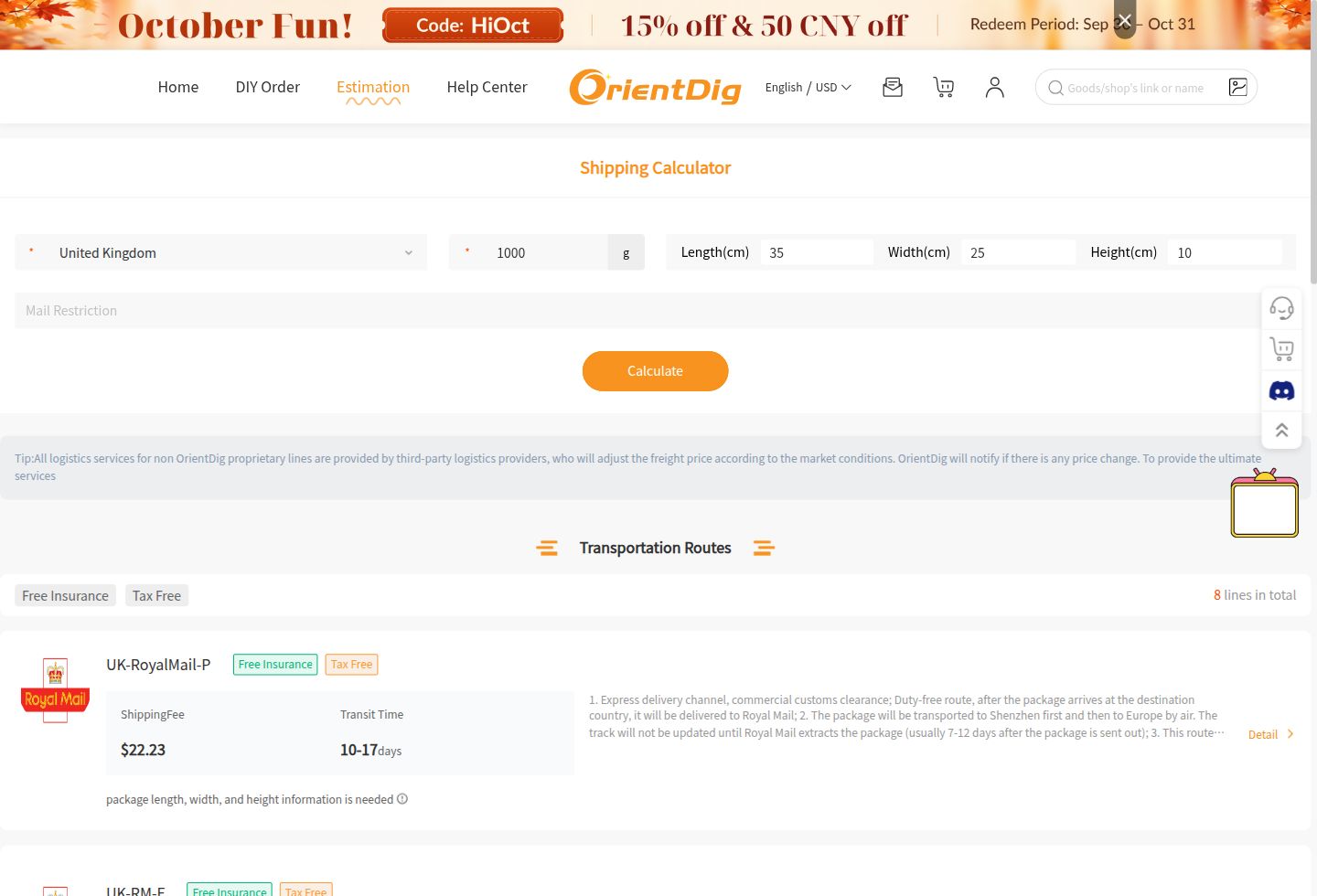
Task: Filter routes by Tax Free
Action: [x=156, y=595]
